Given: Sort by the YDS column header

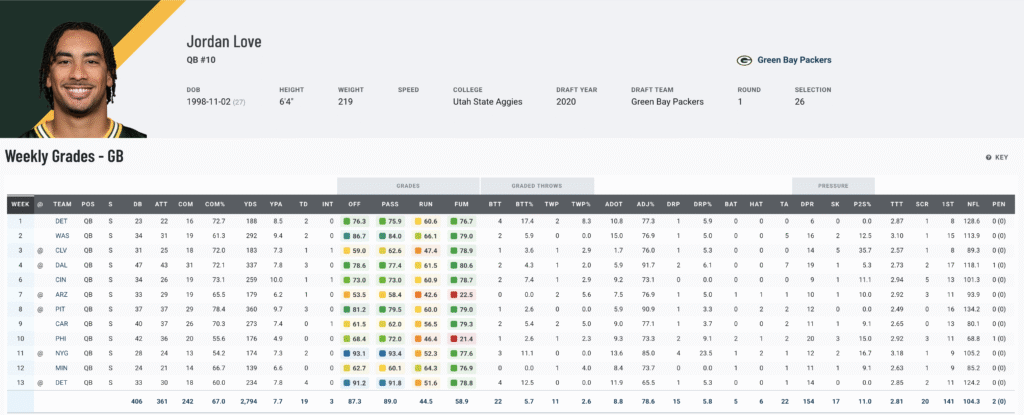Looking at the screenshot, I should 249,204.
